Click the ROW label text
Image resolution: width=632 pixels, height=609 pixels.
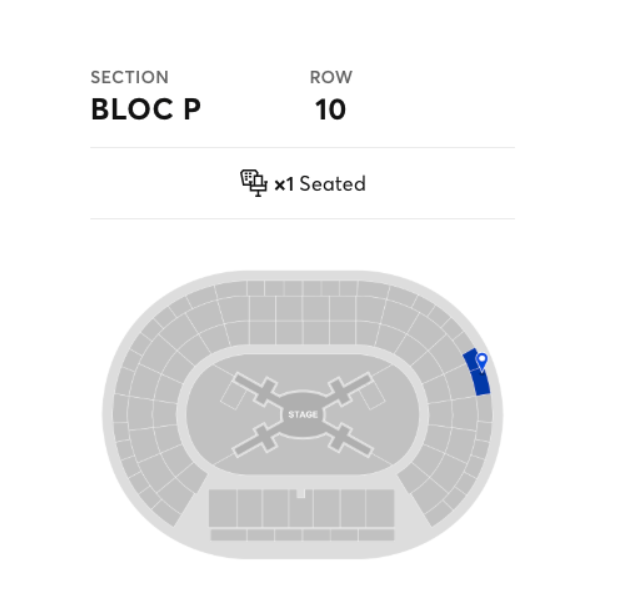(330, 77)
